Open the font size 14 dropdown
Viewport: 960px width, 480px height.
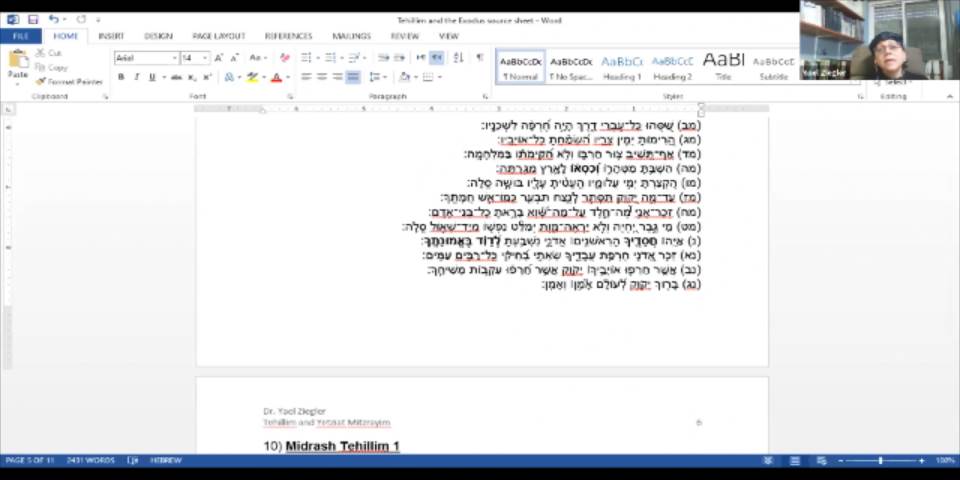[x=205, y=58]
